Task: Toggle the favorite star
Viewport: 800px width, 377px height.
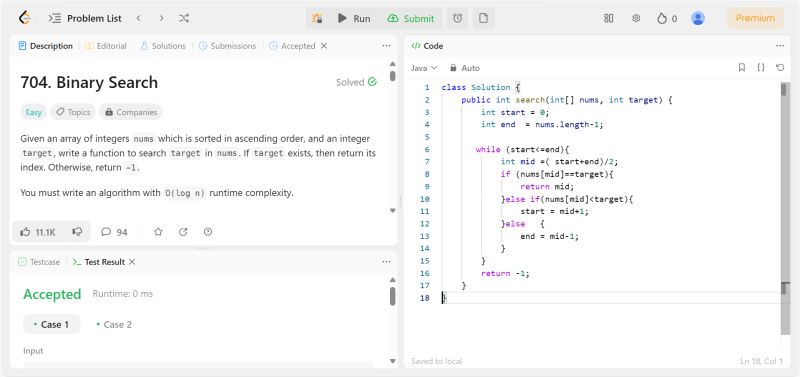Action: (158, 232)
